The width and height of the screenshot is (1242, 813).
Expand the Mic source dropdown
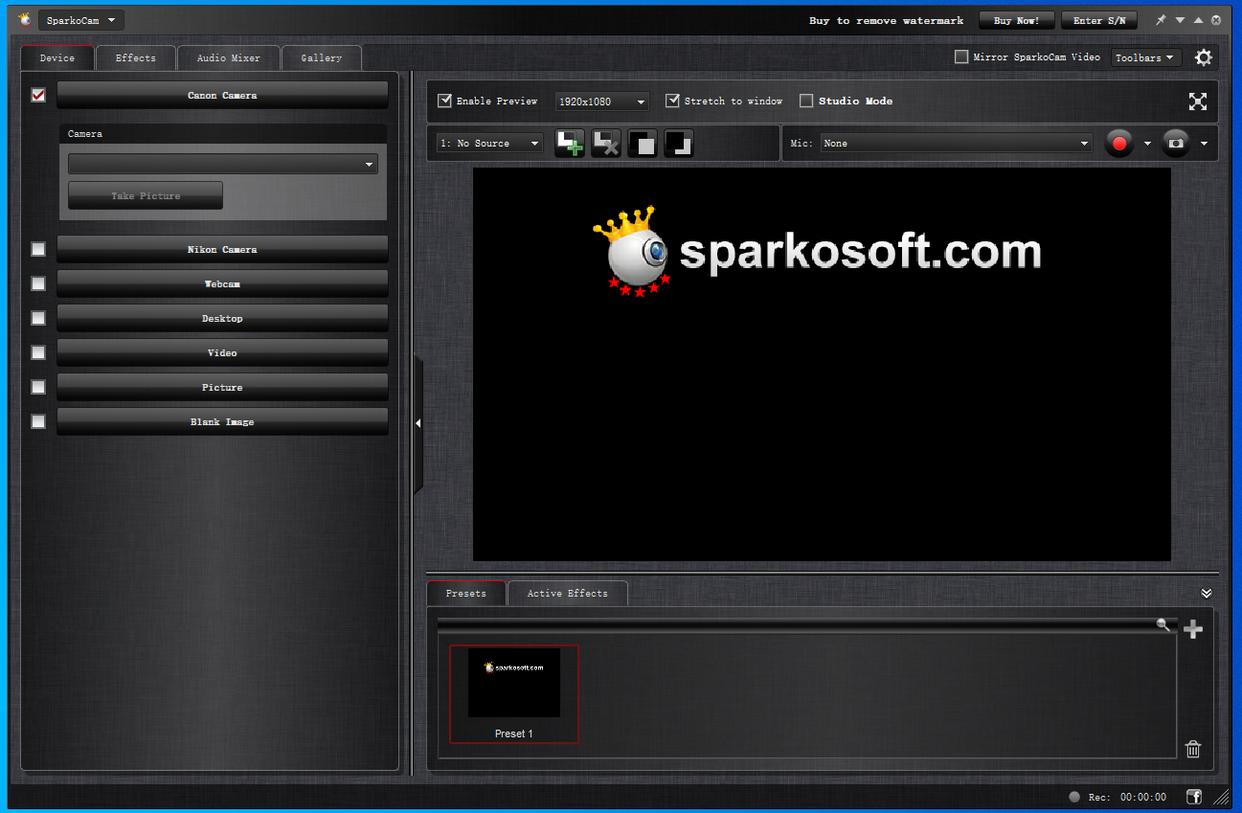(955, 144)
